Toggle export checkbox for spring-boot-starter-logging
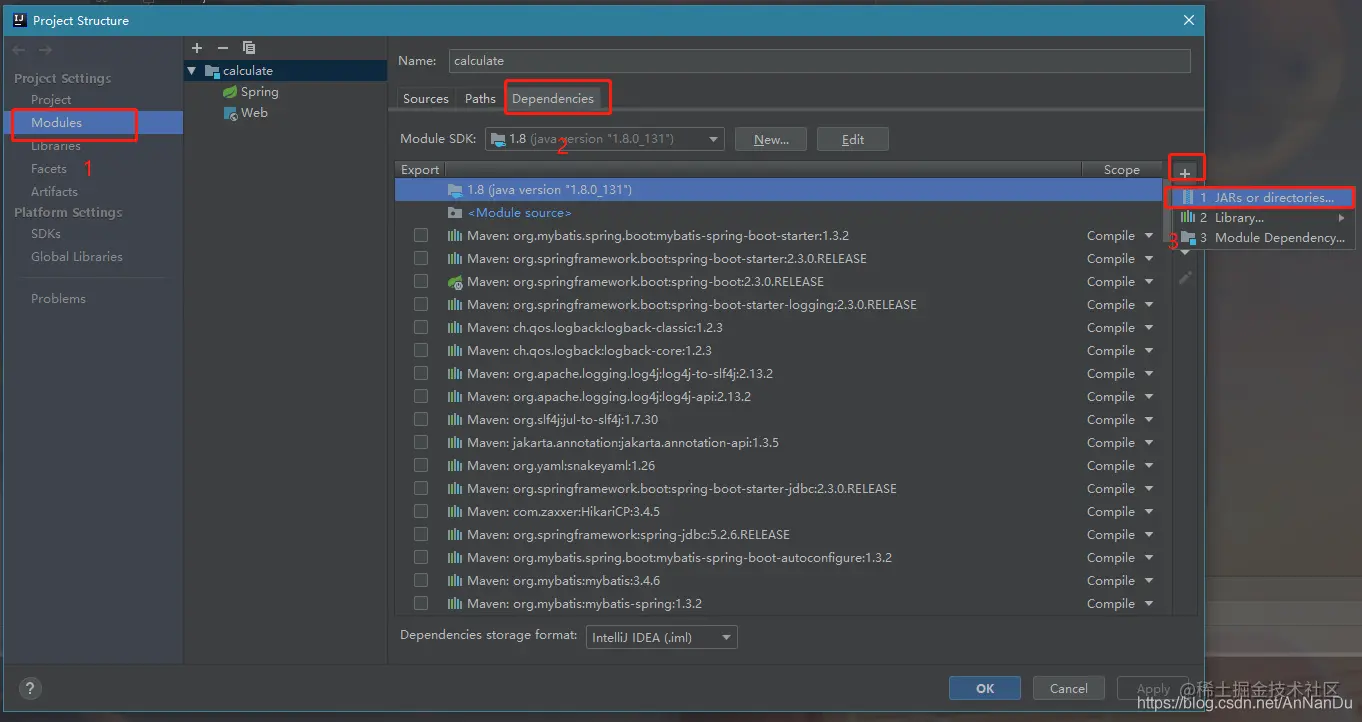The width and height of the screenshot is (1362, 722). tap(421, 305)
